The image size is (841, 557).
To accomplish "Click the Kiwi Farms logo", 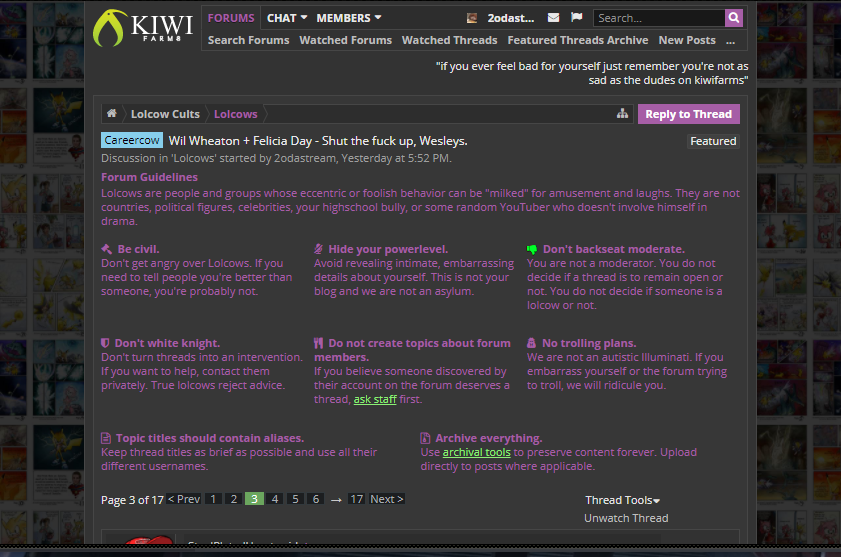I will tap(143, 28).
